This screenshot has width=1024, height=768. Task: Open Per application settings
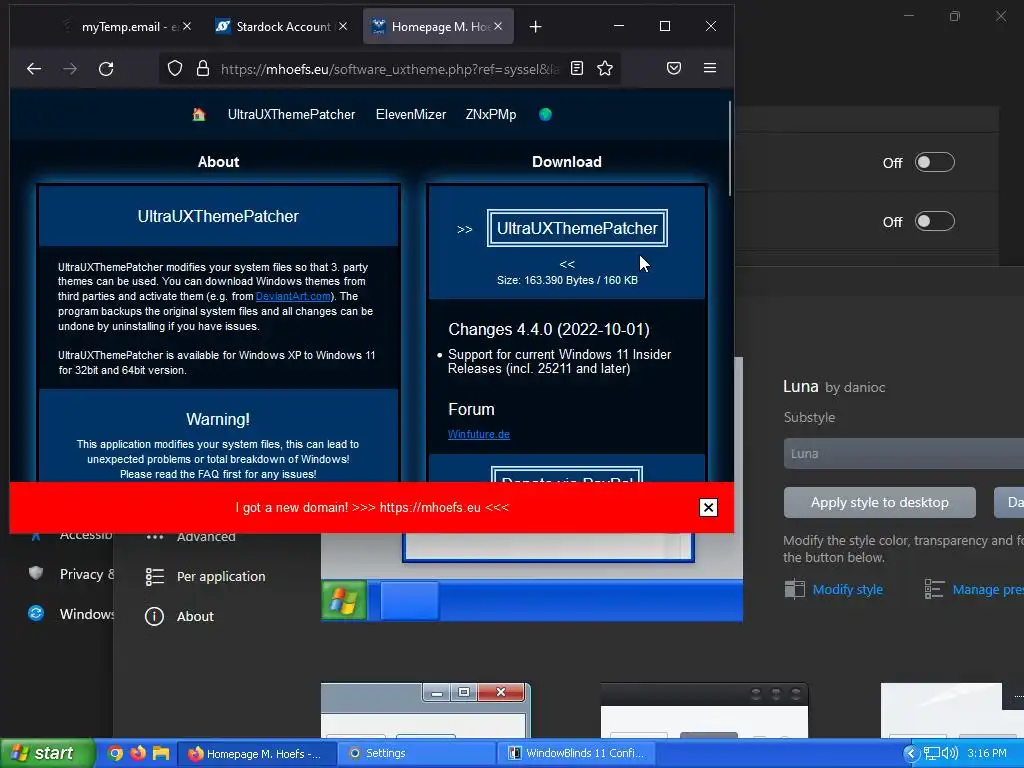[221, 577]
